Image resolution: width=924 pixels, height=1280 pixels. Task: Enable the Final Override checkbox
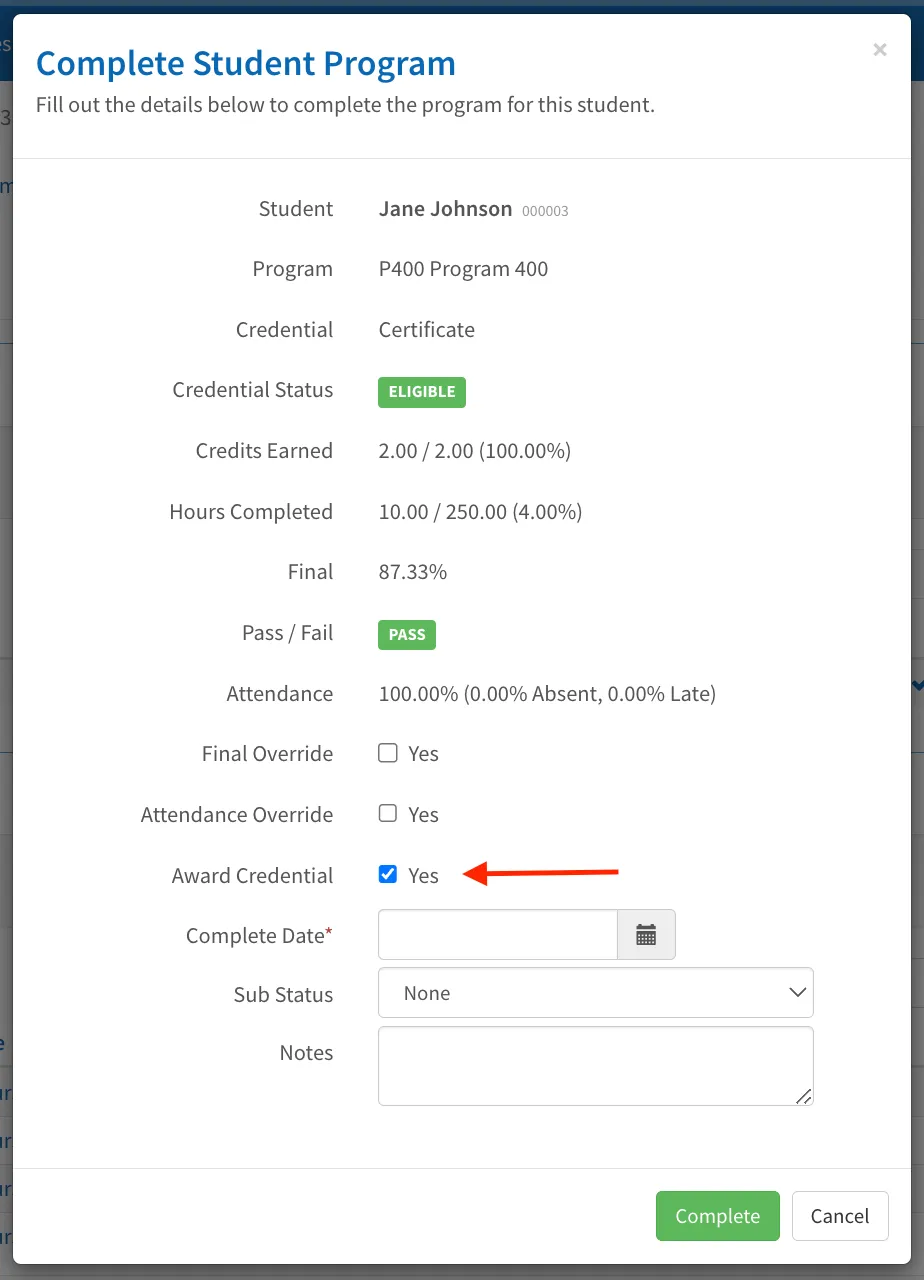point(388,753)
